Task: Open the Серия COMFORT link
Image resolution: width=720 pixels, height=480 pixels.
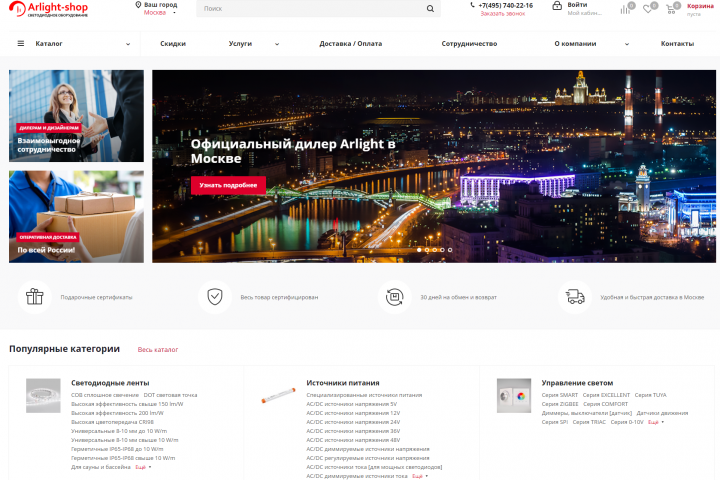Action: [605, 404]
